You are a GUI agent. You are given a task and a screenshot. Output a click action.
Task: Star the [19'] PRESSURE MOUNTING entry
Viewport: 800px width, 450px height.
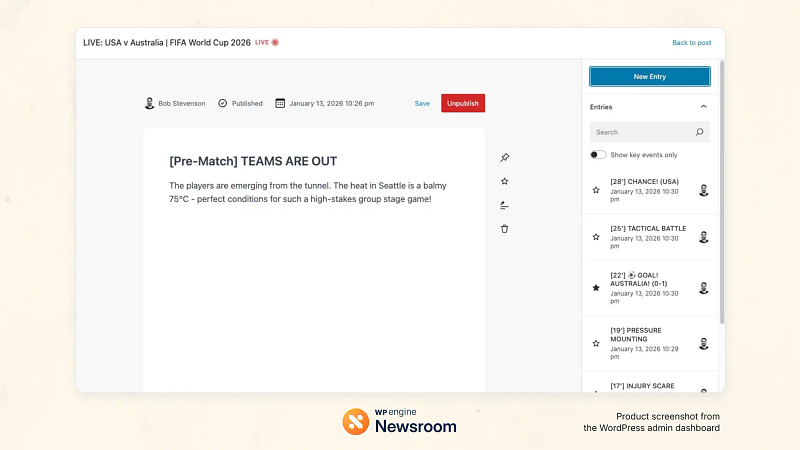596,343
